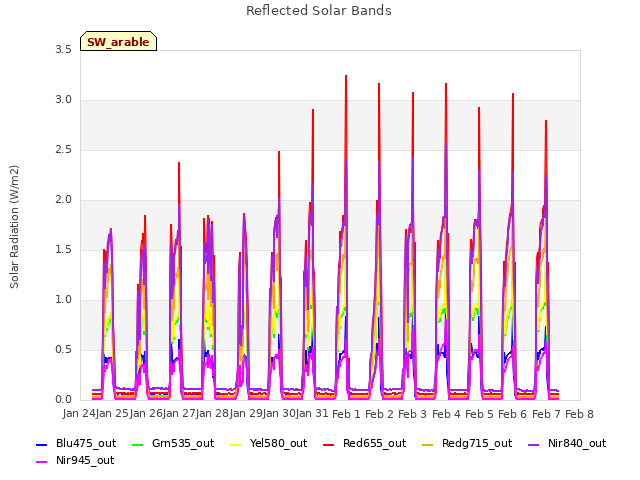Screen dimensions: 640x480
Task: Click the Jan 31 x-axis date label
Action: tap(313, 414)
